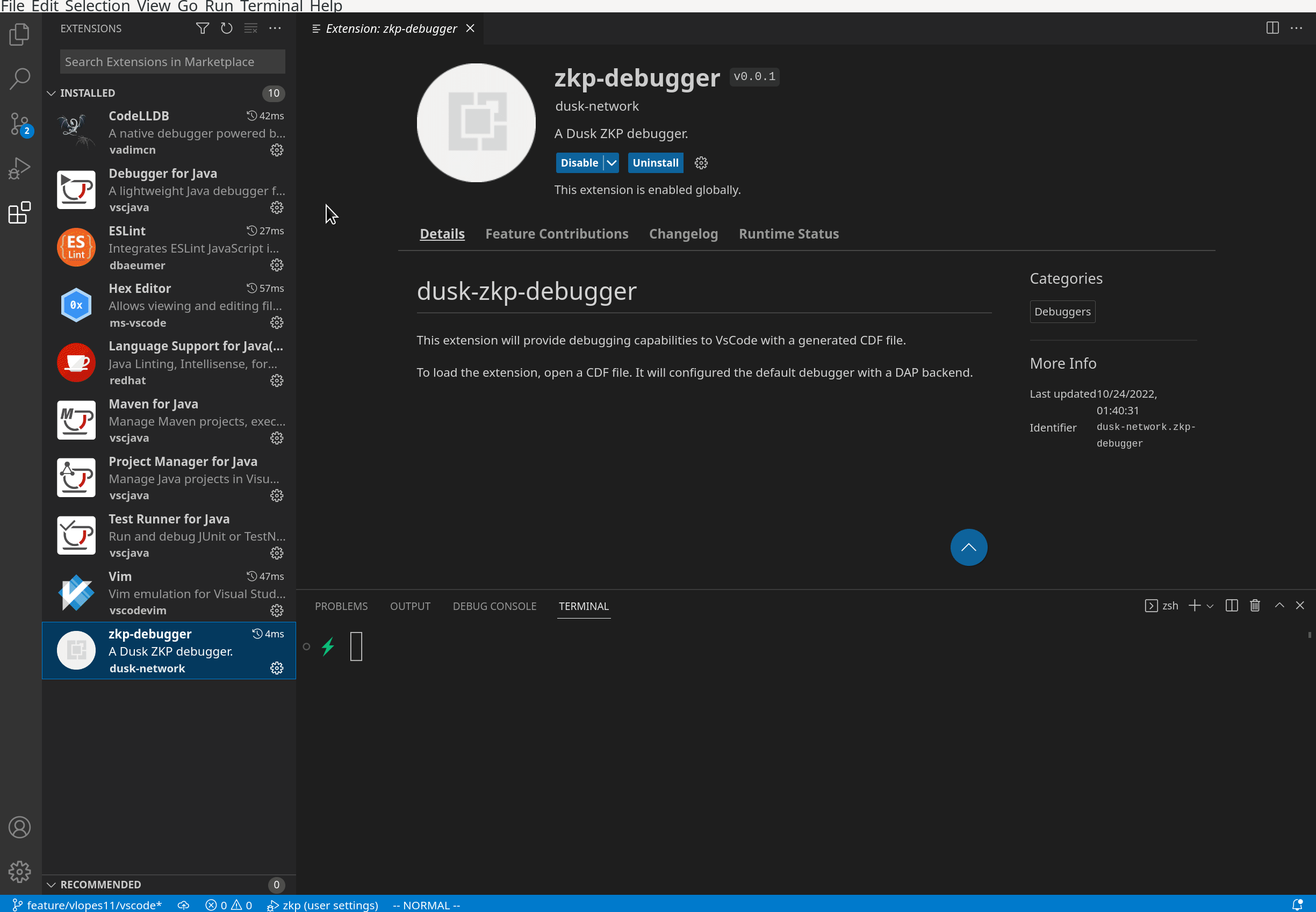
Task: Open the new terminal launch profile dropdown
Action: click(x=1210, y=606)
